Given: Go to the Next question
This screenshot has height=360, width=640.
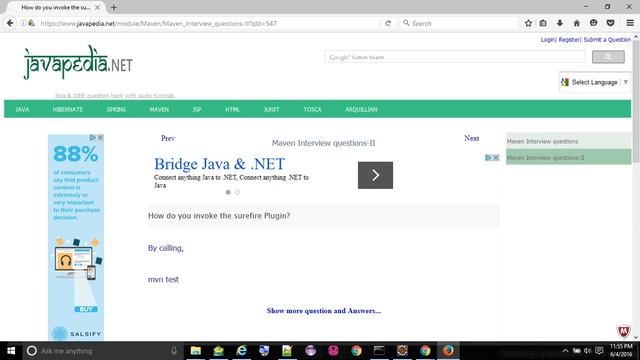Looking at the screenshot, I should tap(471, 138).
